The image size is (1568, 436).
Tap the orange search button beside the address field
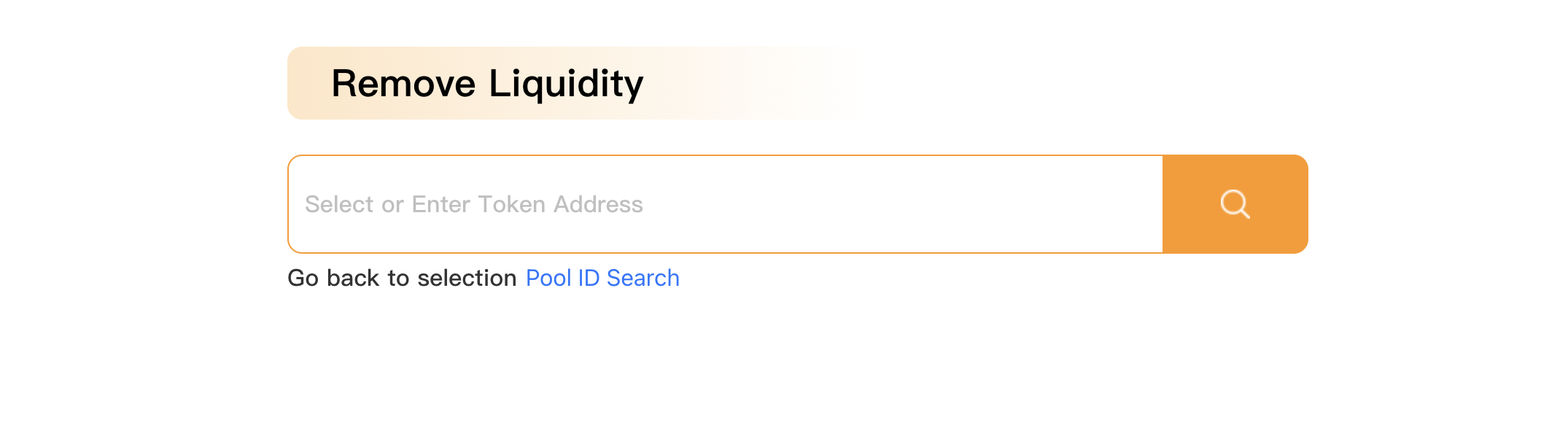pos(1235,204)
